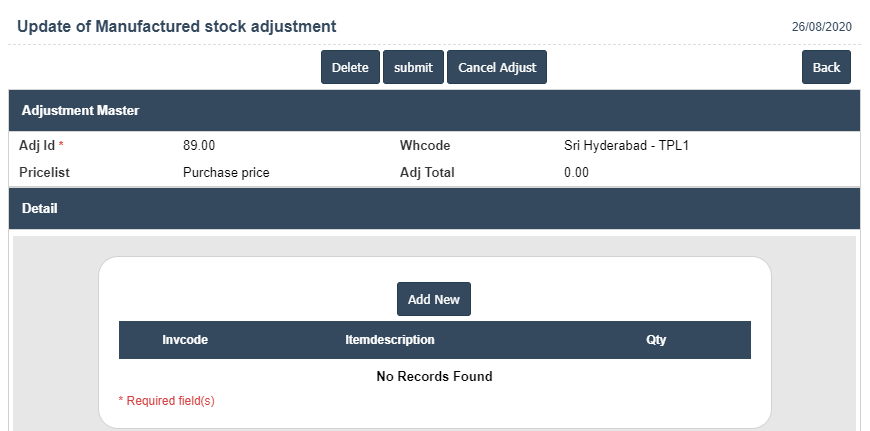The height and width of the screenshot is (431, 870).
Task: Click the Whcode field label
Action: pyautogui.click(x=425, y=145)
